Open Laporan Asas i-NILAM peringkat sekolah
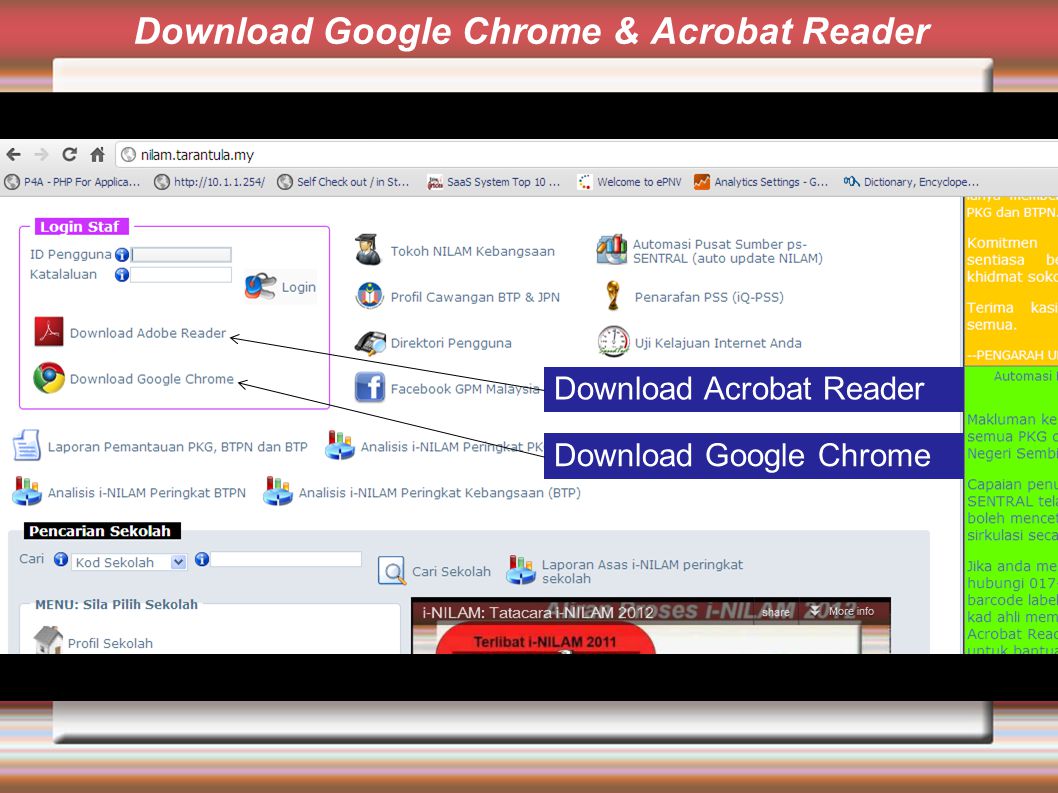The width and height of the screenshot is (1058, 793). point(642,572)
